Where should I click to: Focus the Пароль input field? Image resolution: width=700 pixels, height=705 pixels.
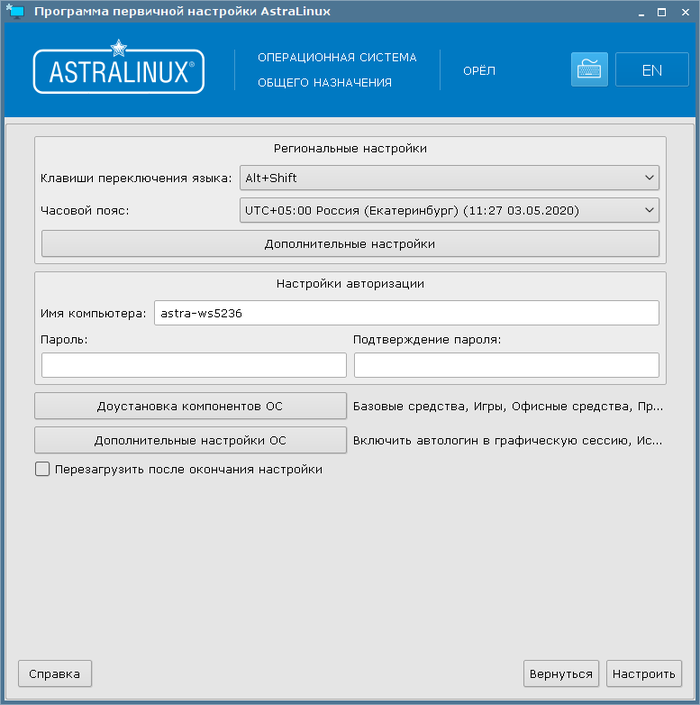tap(194, 365)
